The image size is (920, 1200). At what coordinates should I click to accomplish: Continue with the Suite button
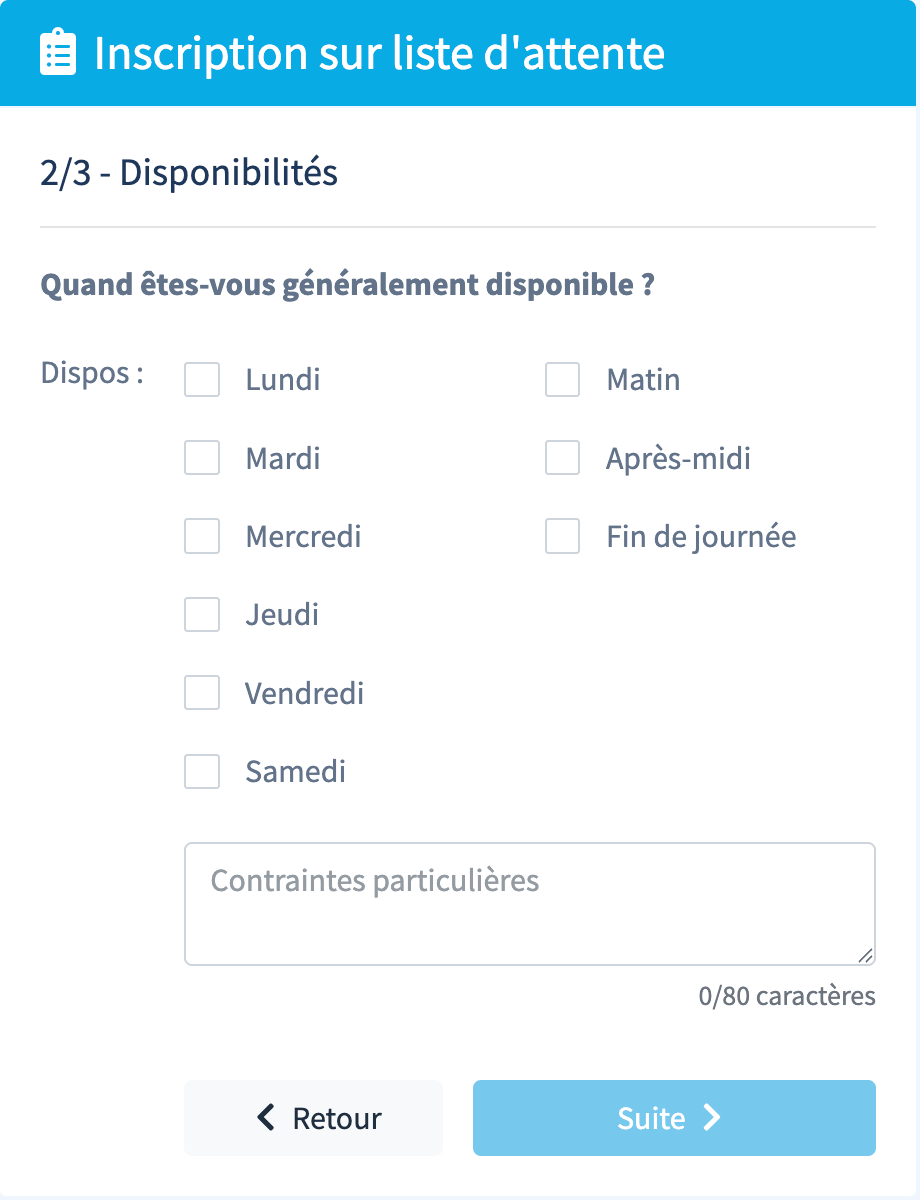click(x=673, y=1117)
